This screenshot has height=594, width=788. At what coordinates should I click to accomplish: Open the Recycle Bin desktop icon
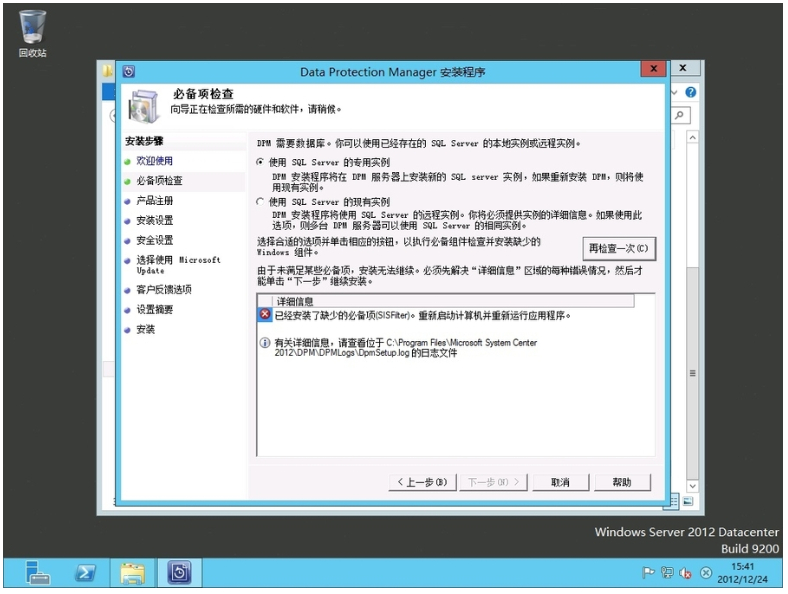click(33, 33)
